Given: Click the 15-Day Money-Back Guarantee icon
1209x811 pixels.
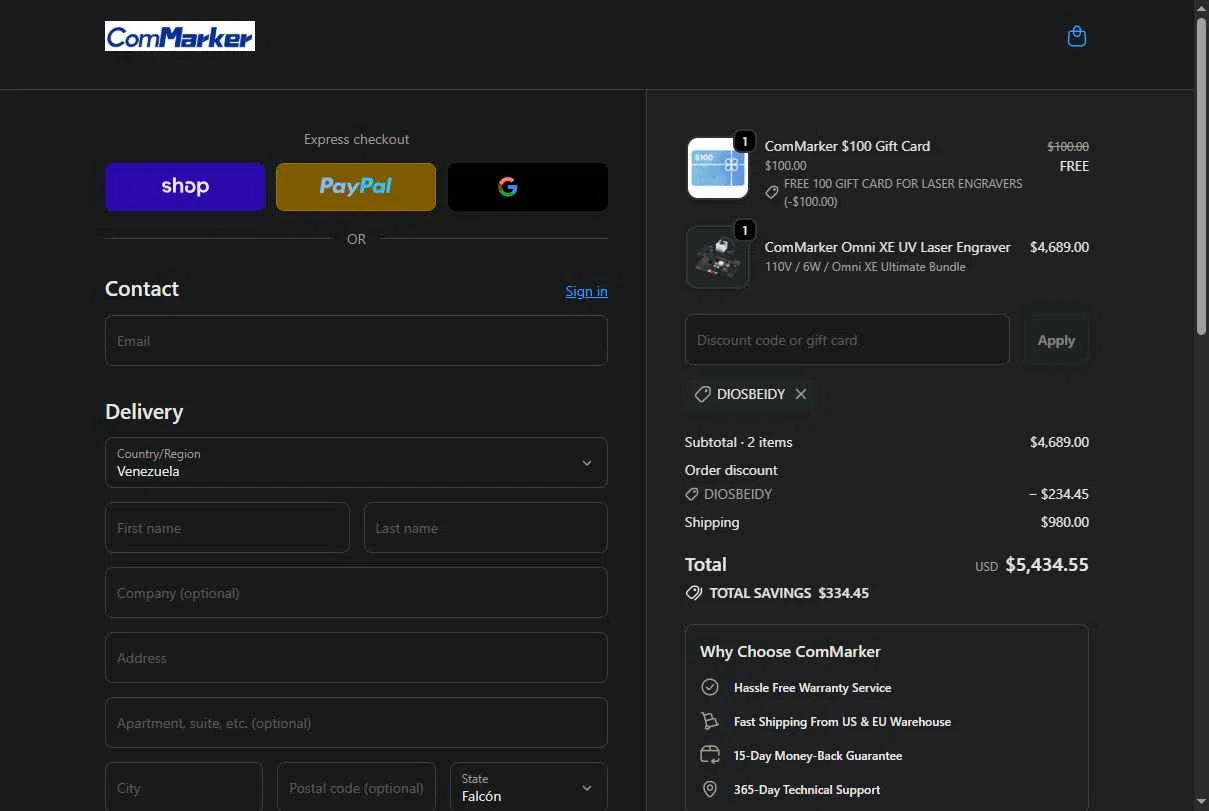Looking at the screenshot, I should coord(710,755).
